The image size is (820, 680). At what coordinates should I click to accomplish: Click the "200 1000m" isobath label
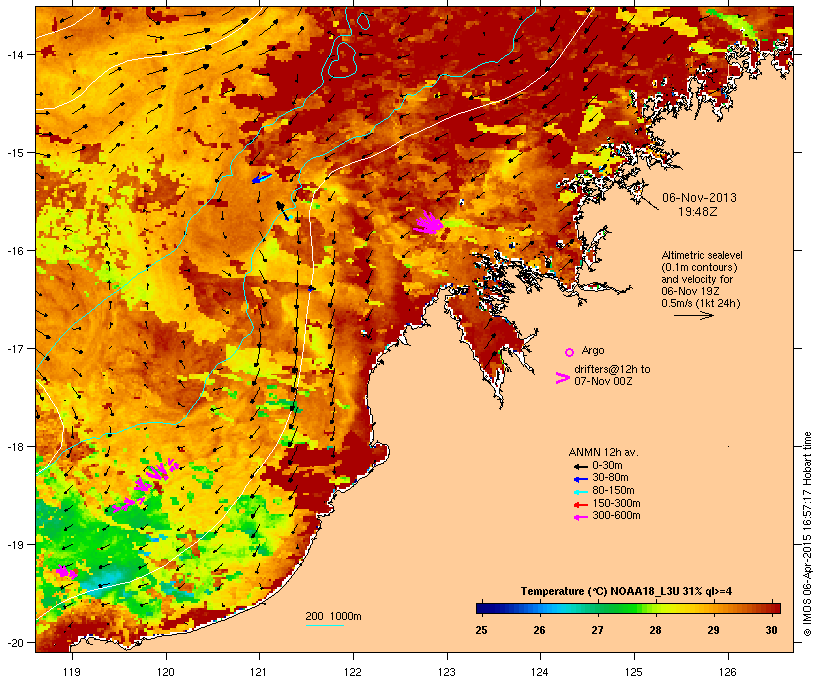[x=333, y=616]
